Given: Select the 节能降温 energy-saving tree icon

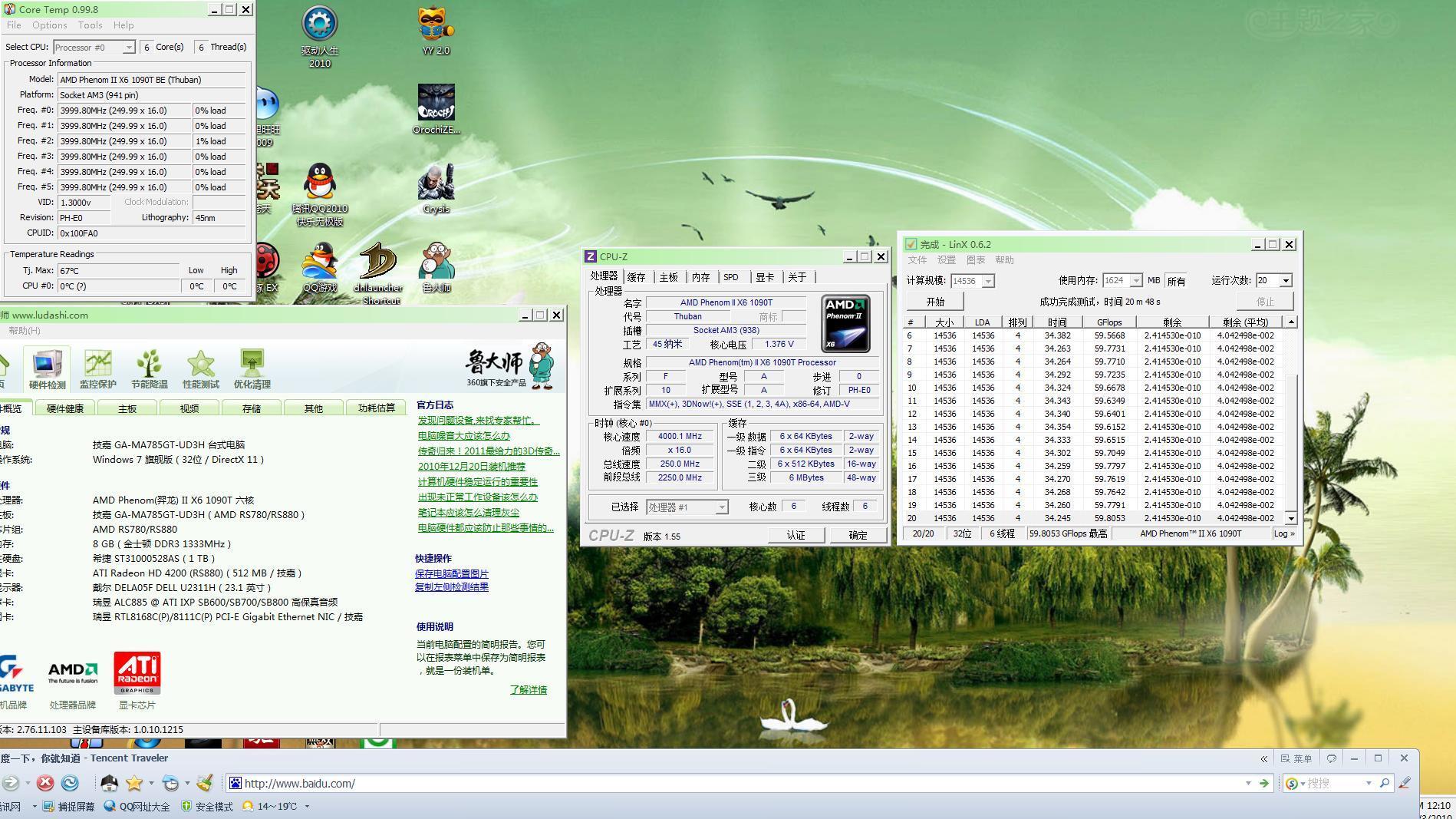Looking at the screenshot, I should (149, 368).
